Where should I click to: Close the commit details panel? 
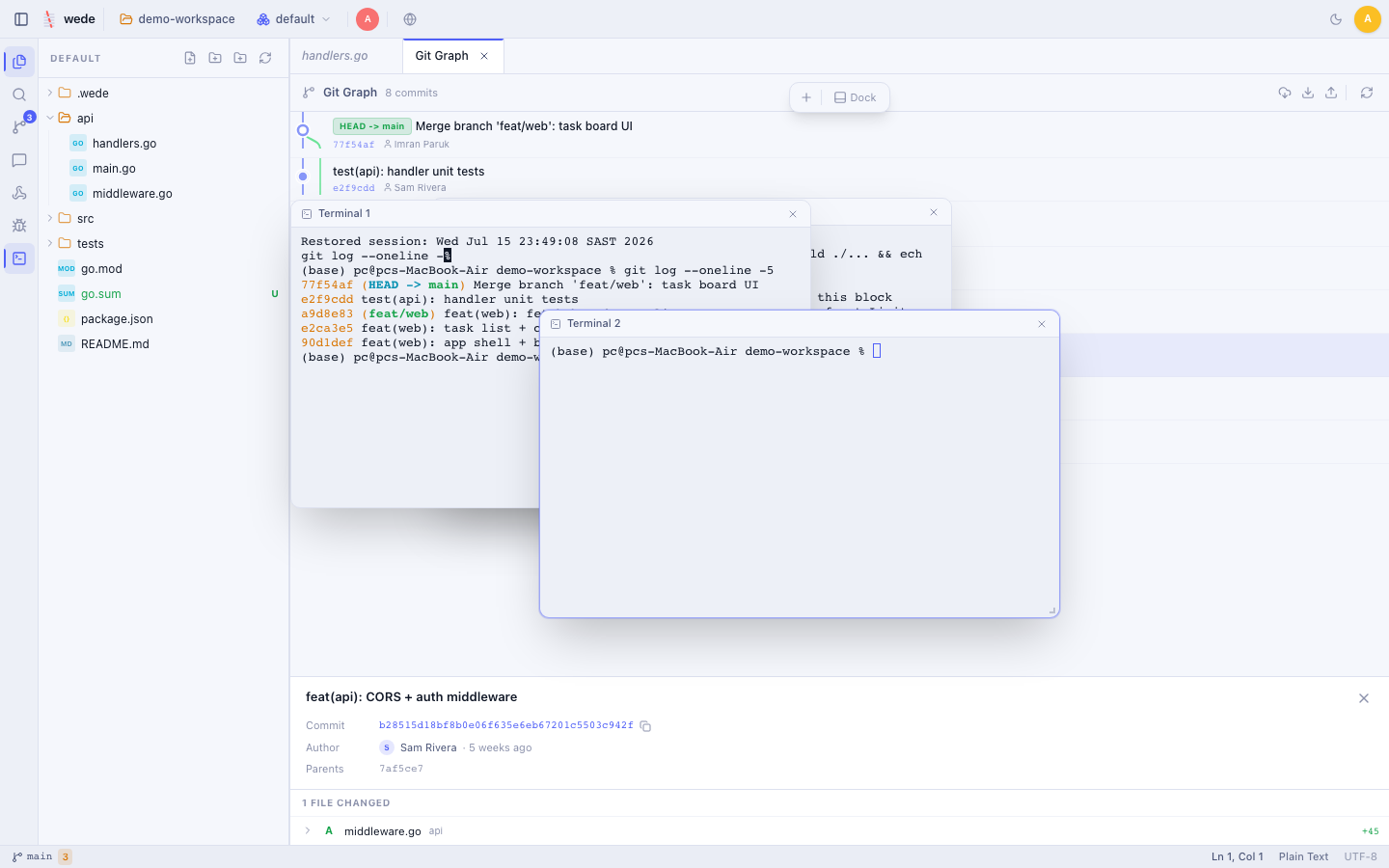[1364, 698]
